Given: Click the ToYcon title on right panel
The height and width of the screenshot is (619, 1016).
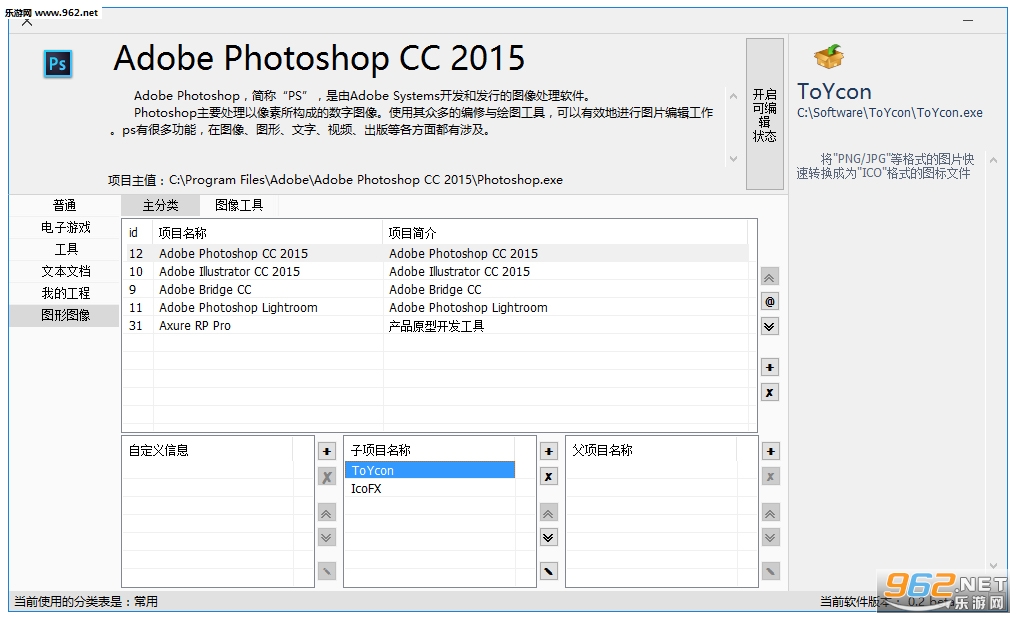Looking at the screenshot, I should 834,91.
